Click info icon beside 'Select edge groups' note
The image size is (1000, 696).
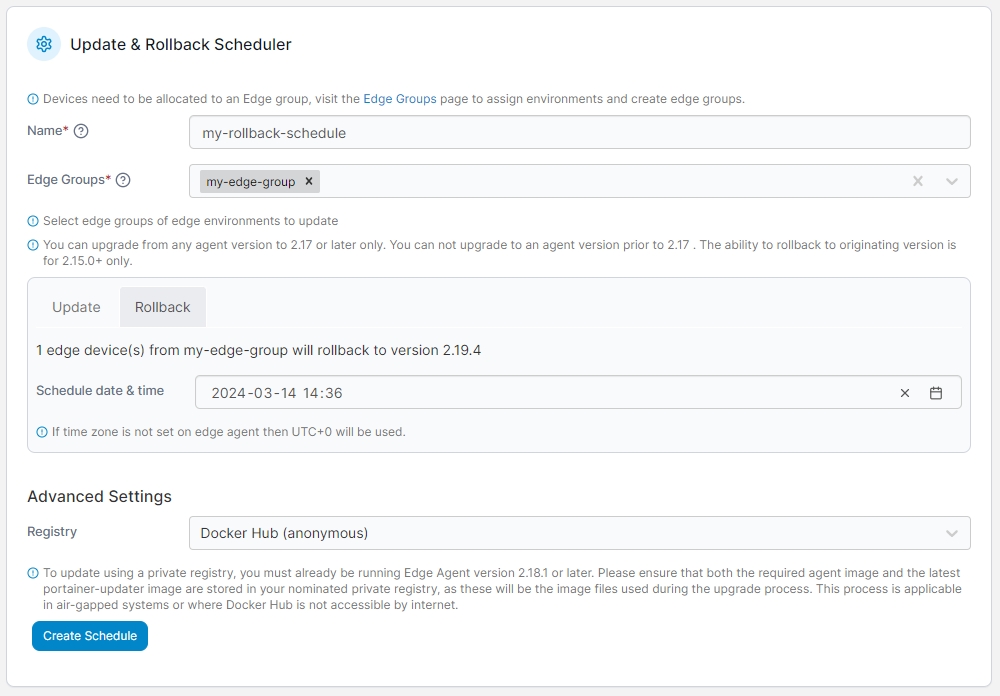point(33,221)
